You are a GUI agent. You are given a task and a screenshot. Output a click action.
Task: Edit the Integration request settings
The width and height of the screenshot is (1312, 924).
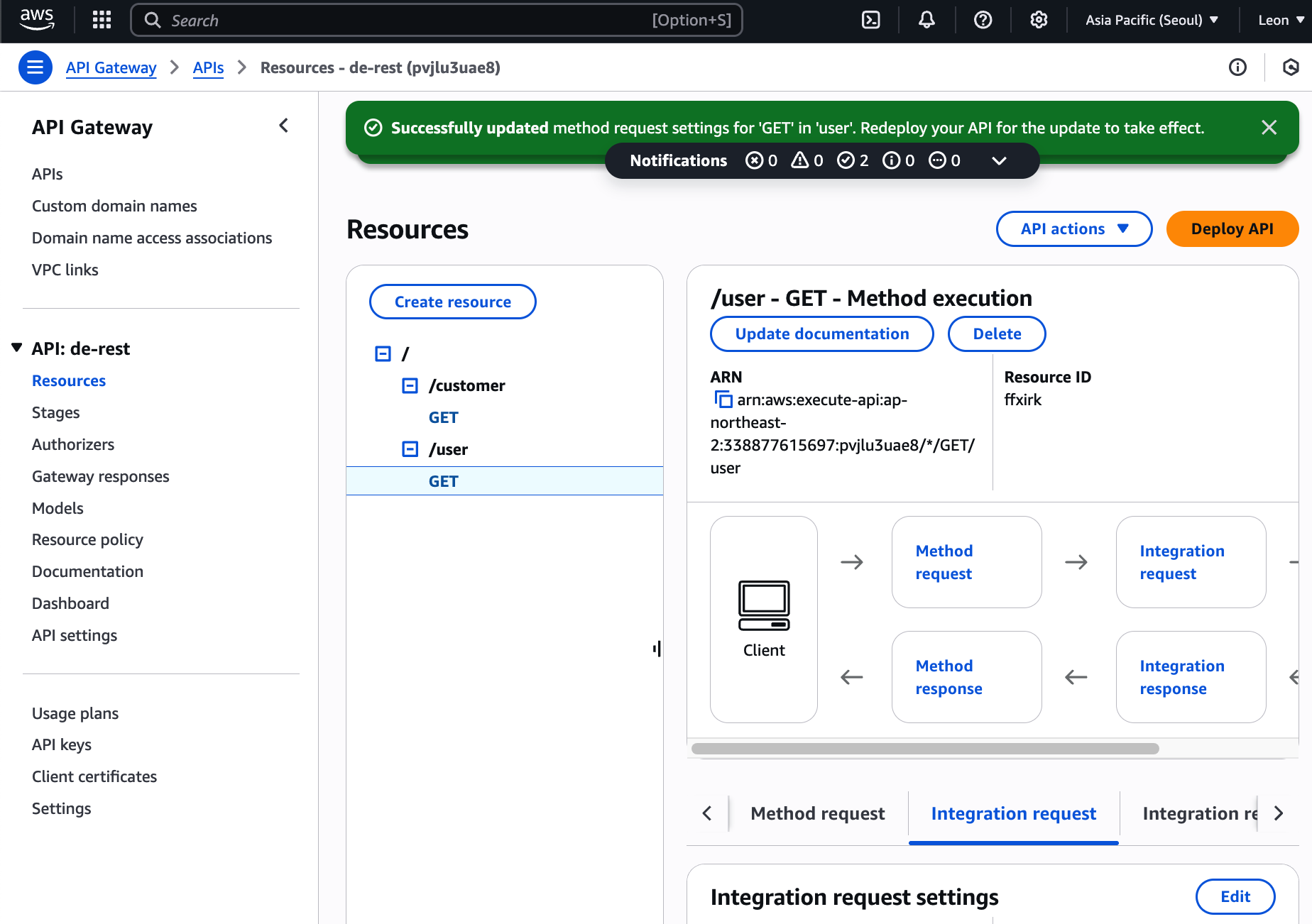(1235, 896)
